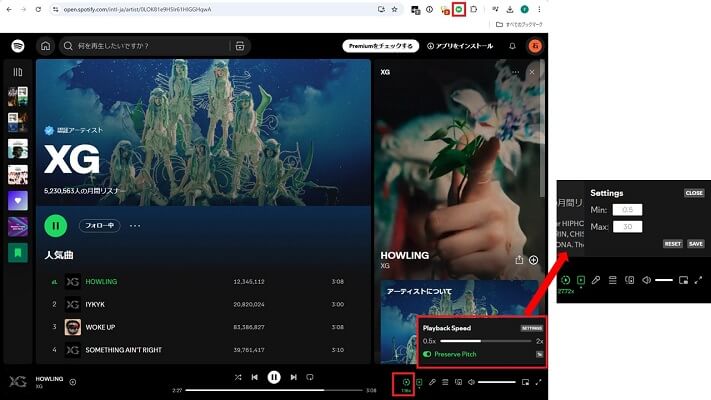Click the large green pause button on artist page

[x=56, y=225]
